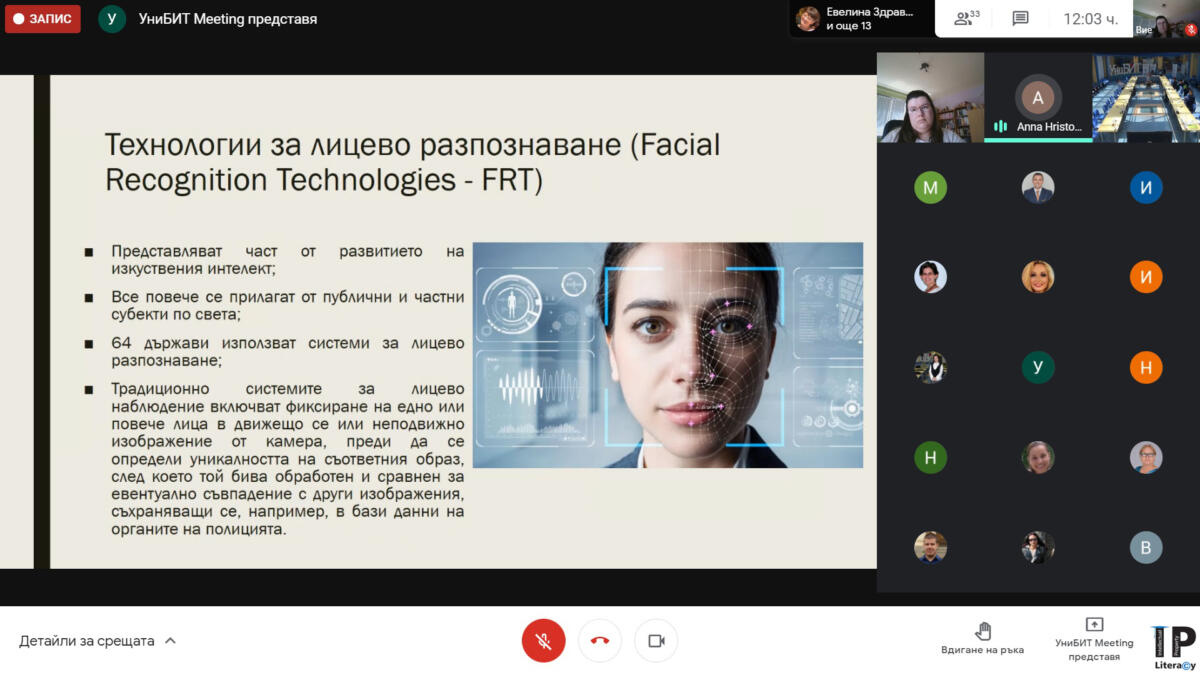
Task: Click the dark-haired person's avatar on light blue background
Action: pos(930,277)
